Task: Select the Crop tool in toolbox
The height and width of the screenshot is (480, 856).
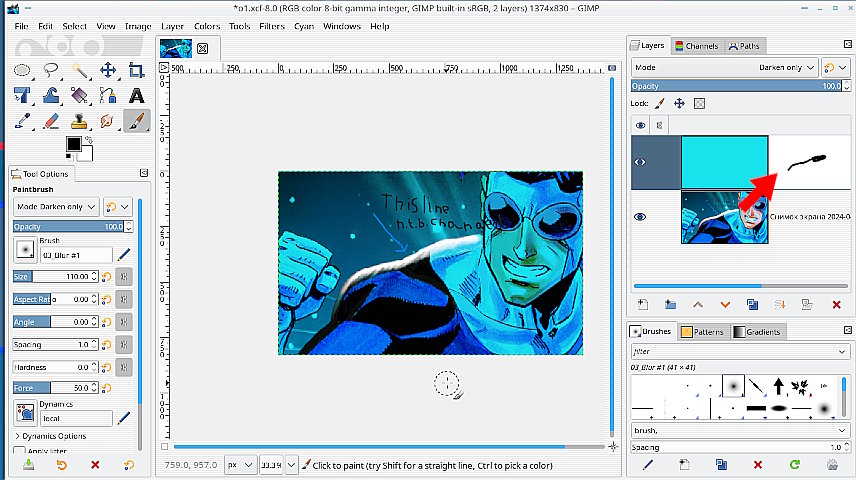Action: pos(136,70)
